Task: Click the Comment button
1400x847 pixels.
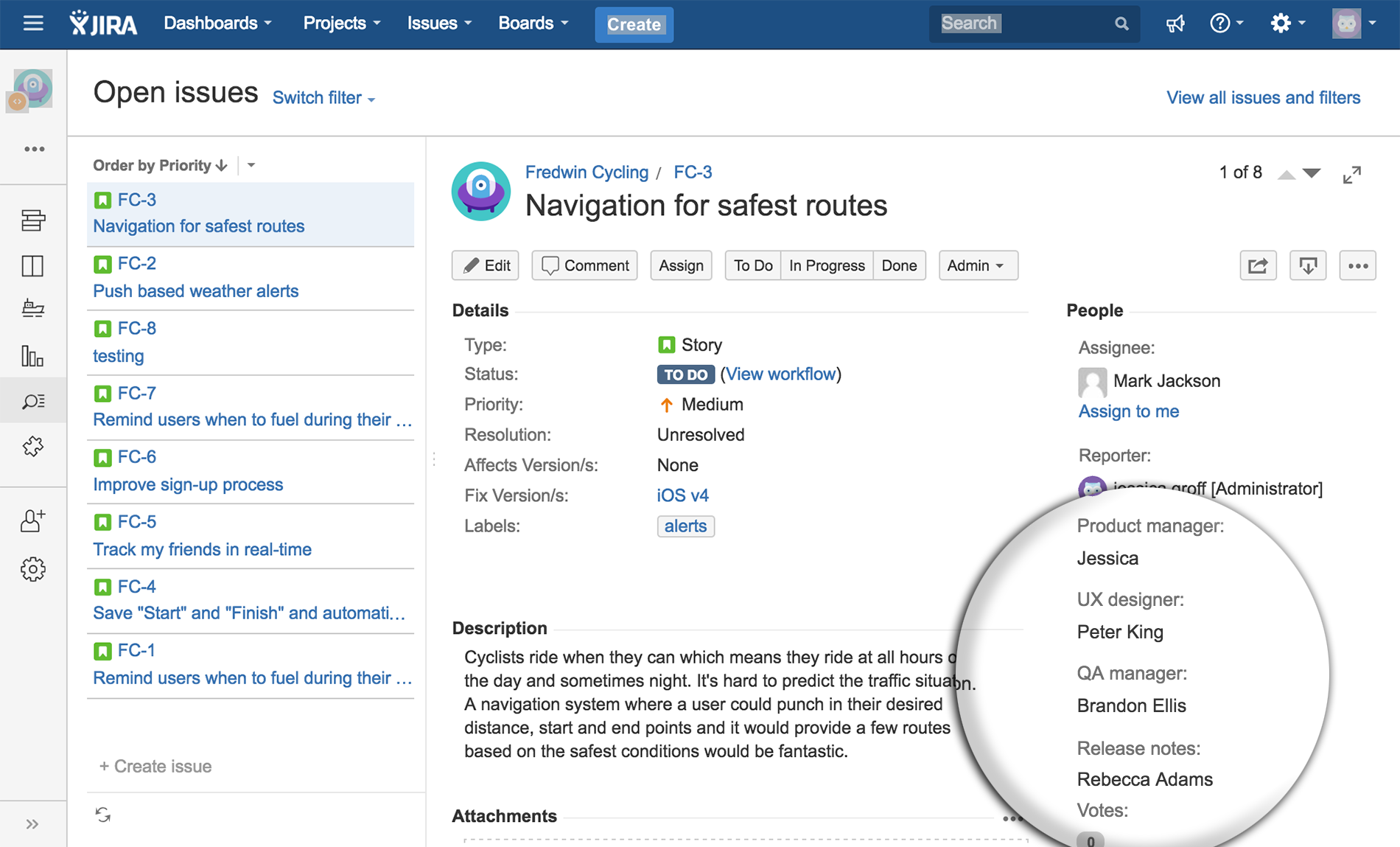Action: [x=585, y=265]
